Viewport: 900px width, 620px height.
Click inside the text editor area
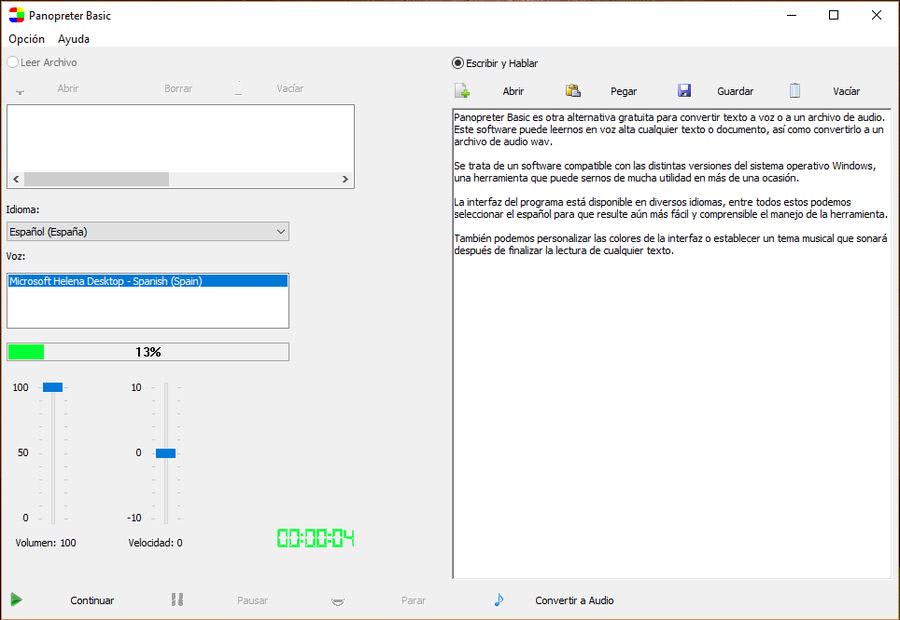click(670, 400)
